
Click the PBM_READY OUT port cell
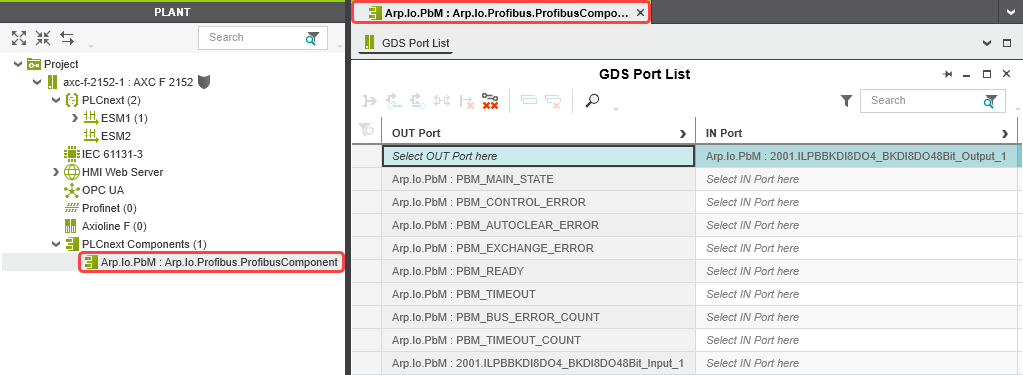click(x=538, y=271)
